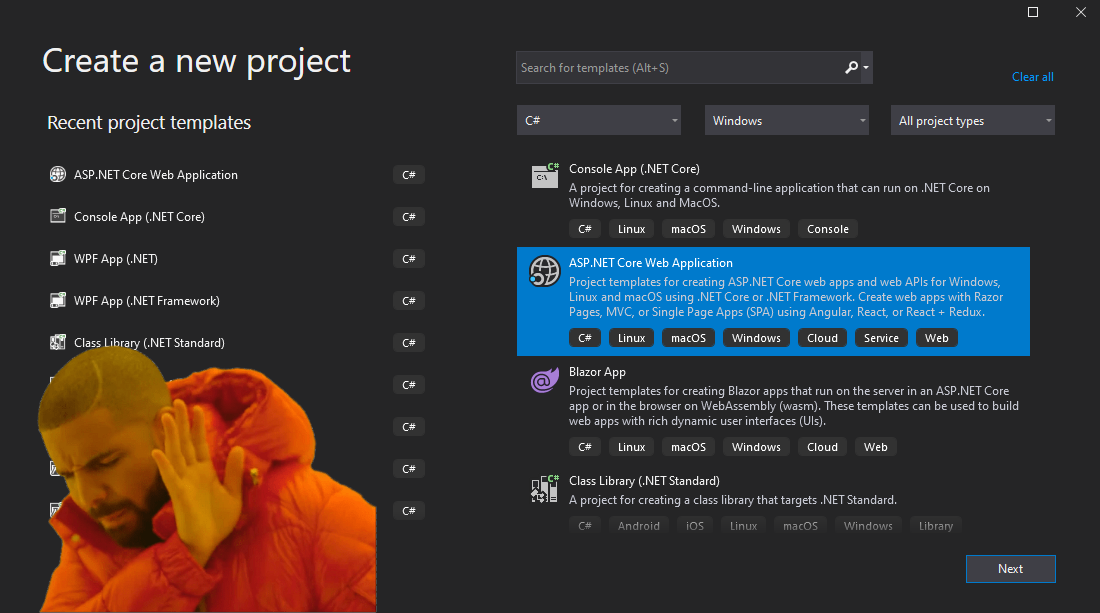Viewport: 1100px width, 613px height.
Task: Select ASP.NET Core Web Application in recent templates
Action: coord(156,175)
